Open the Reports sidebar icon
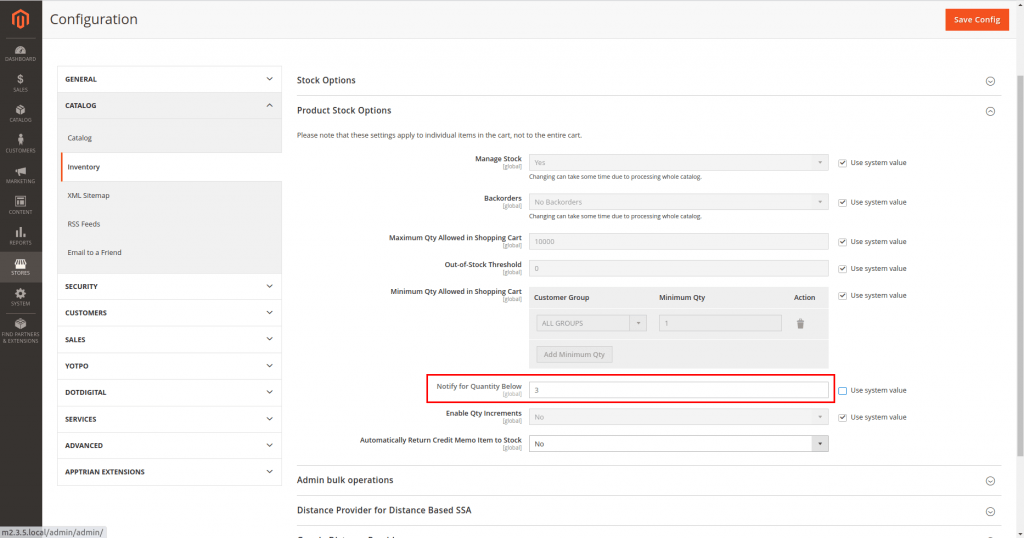This screenshot has width=1024, height=538. point(20,236)
